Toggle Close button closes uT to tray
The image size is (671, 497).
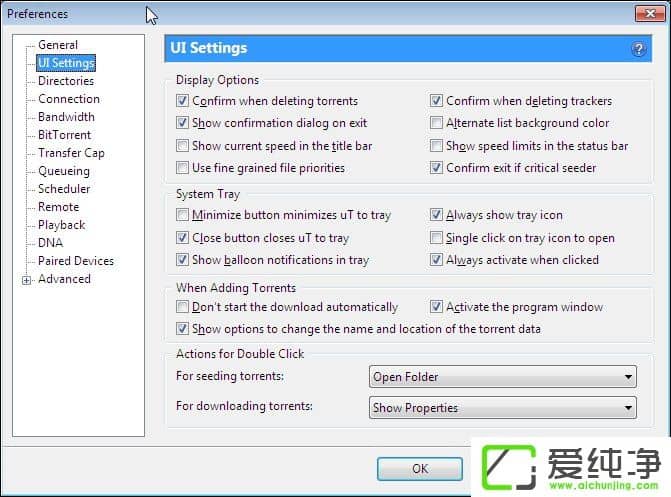(182, 237)
